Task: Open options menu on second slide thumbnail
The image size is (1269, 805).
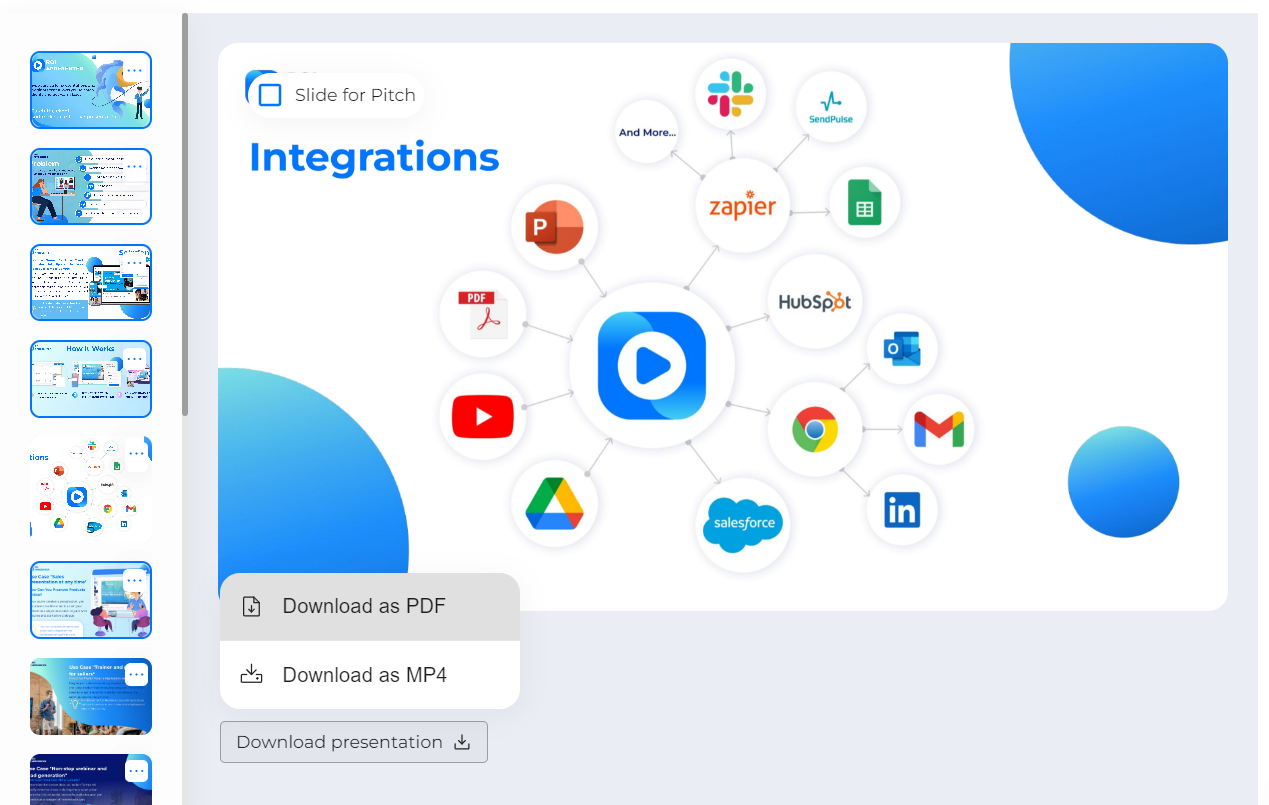Action: pos(136,167)
